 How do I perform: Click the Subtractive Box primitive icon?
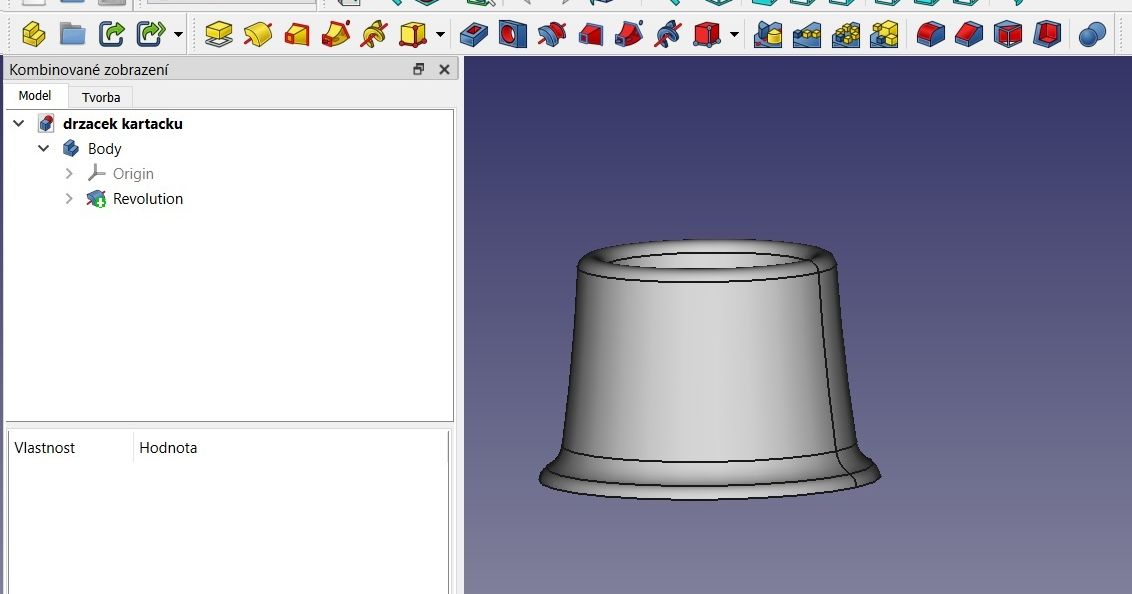tap(707, 34)
